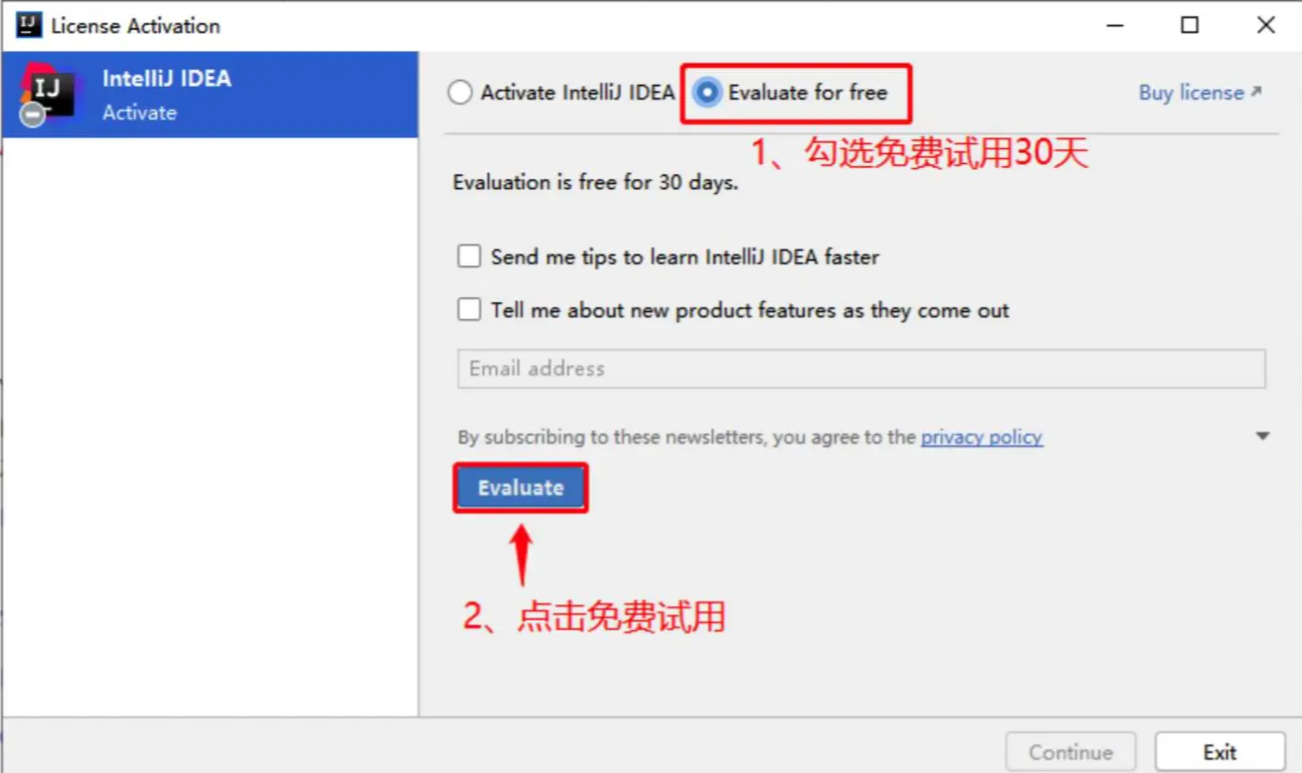Click the external arrow beside Buy license
Viewport: 1302px width, 773px height.
coord(1256,92)
